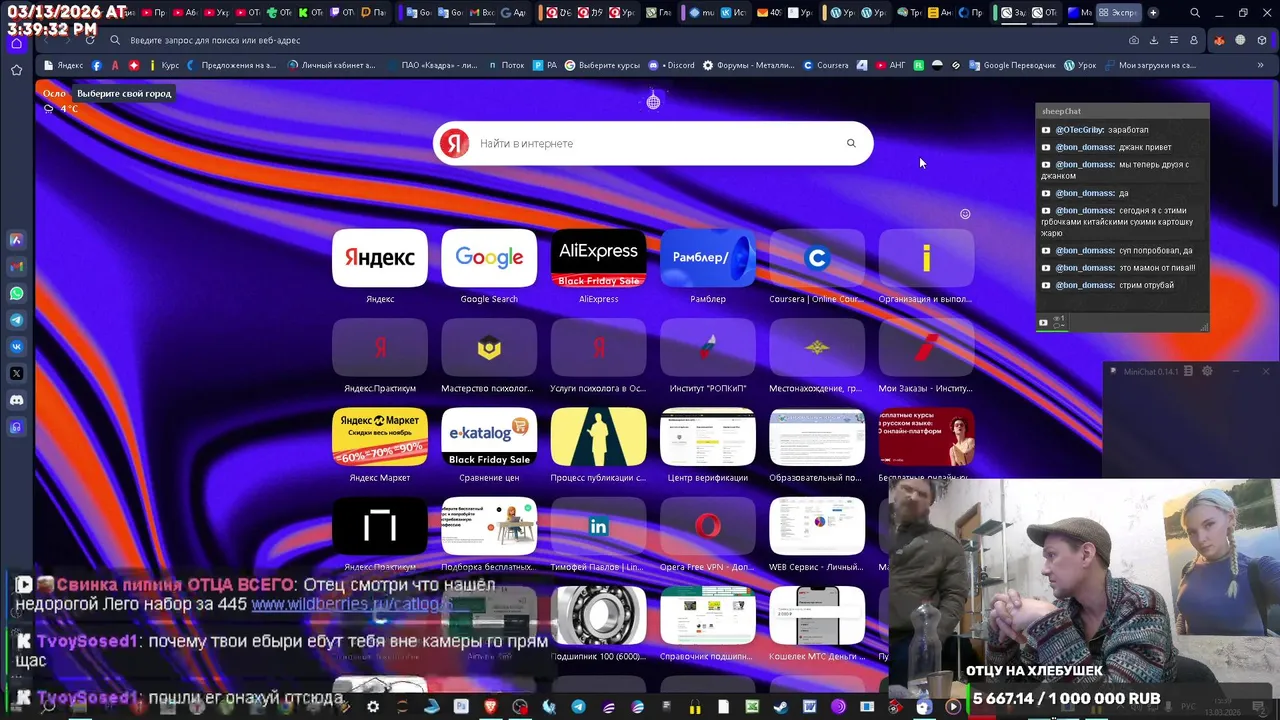Open the Личный кабинет bookmark
Viewport: 1280px width, 720px height.
point(332,65)
